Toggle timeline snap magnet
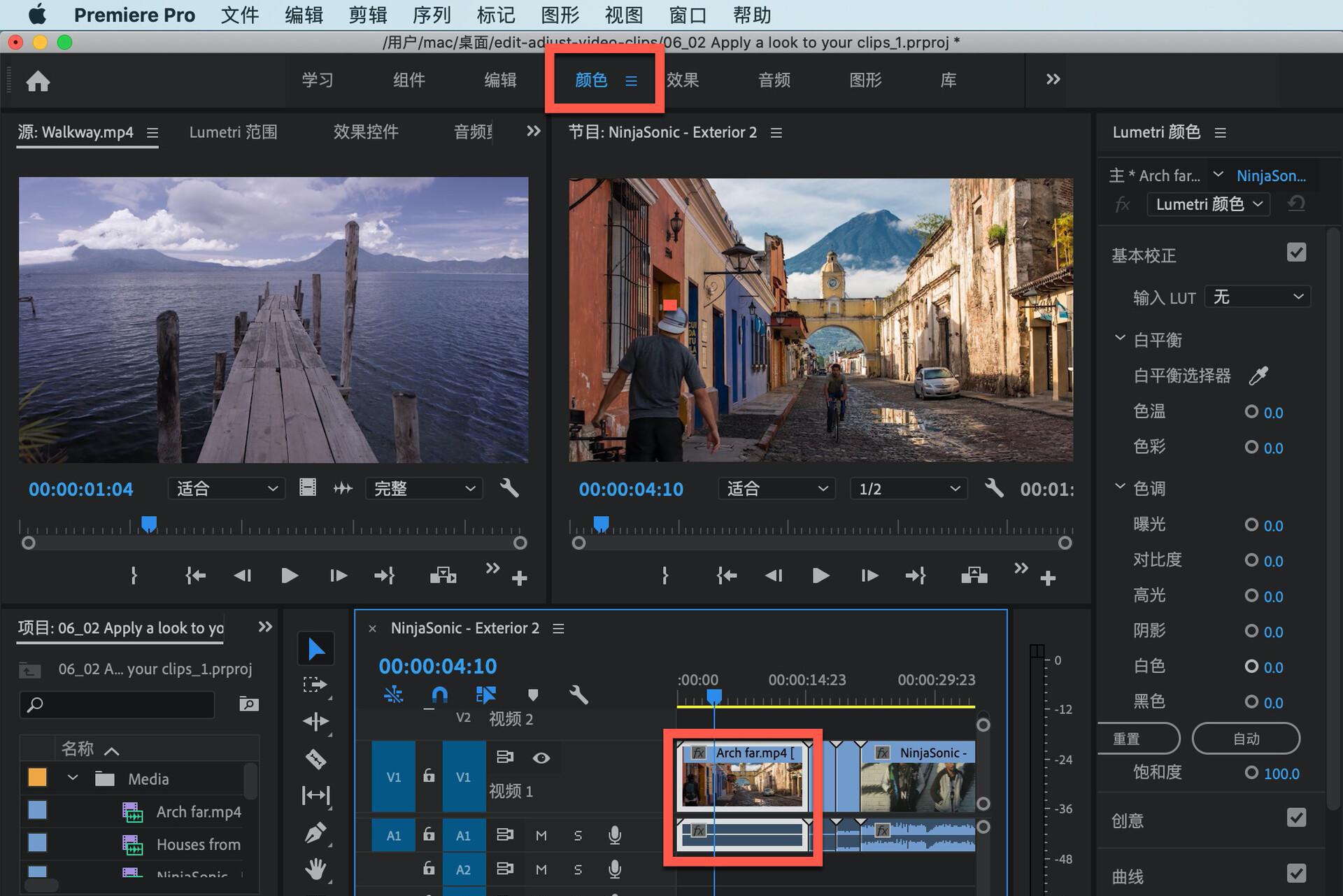The width and height of the screenshot is (1343, 896). point(439,695)
